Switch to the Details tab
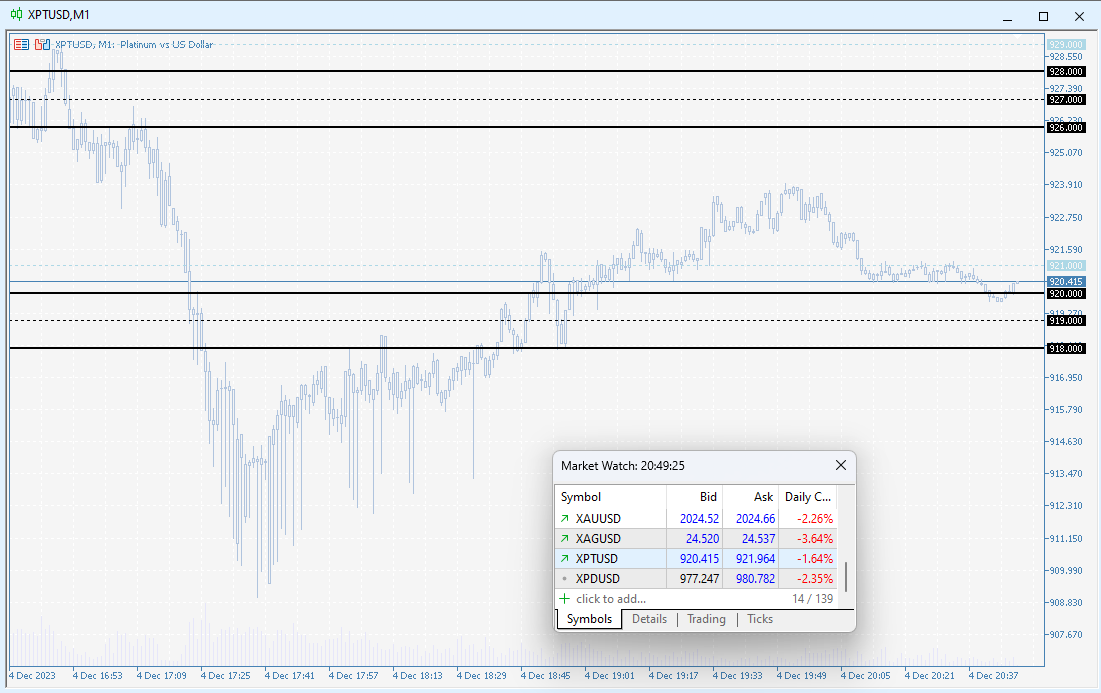The image size is (1101, 693). (649, 619)
